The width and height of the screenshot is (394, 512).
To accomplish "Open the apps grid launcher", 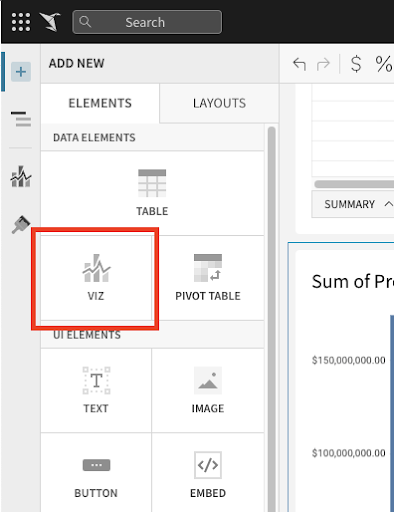I will pyautogui.click(x=21, y=22).
